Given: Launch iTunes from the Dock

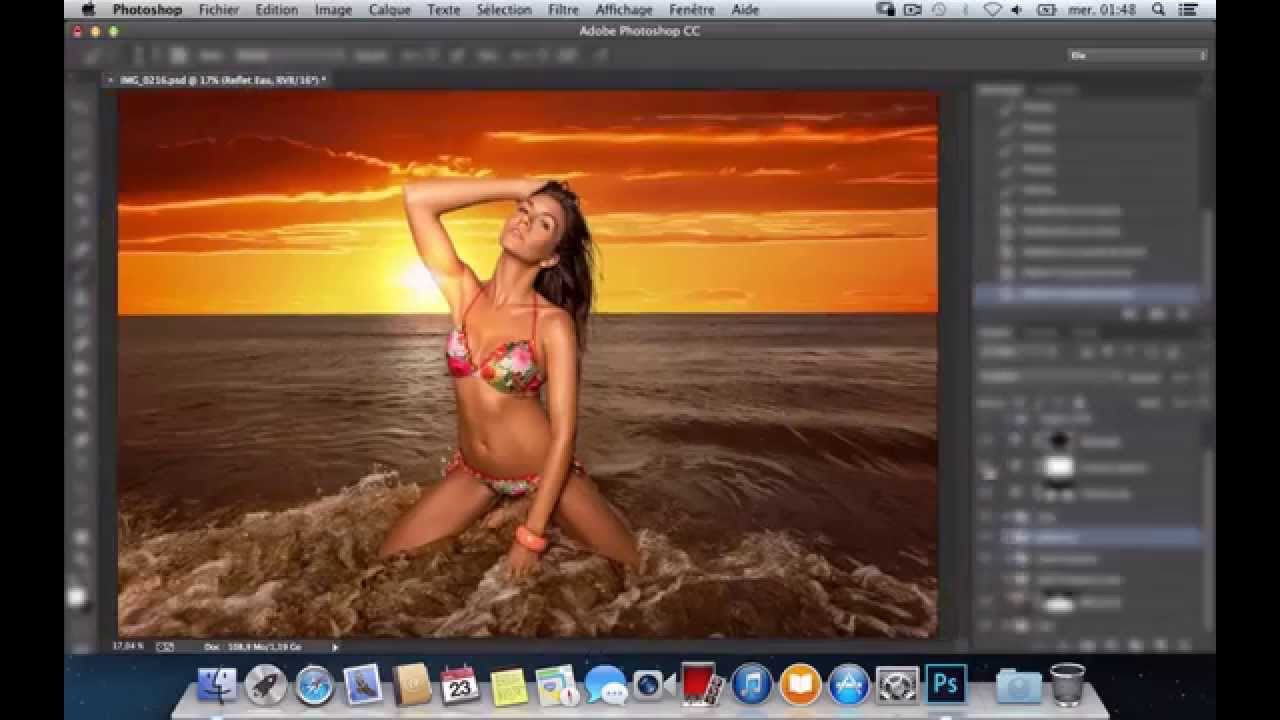Looking at the screenshot, I should 752,685.
